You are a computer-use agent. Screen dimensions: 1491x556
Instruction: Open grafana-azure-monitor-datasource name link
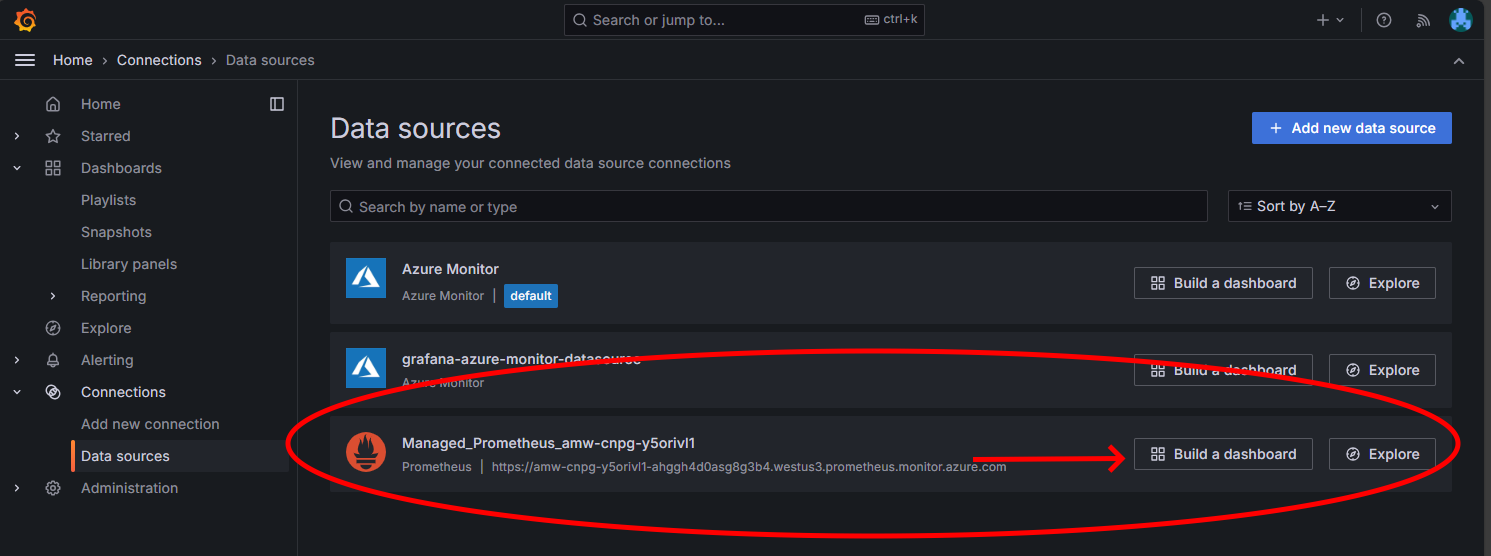521,358
